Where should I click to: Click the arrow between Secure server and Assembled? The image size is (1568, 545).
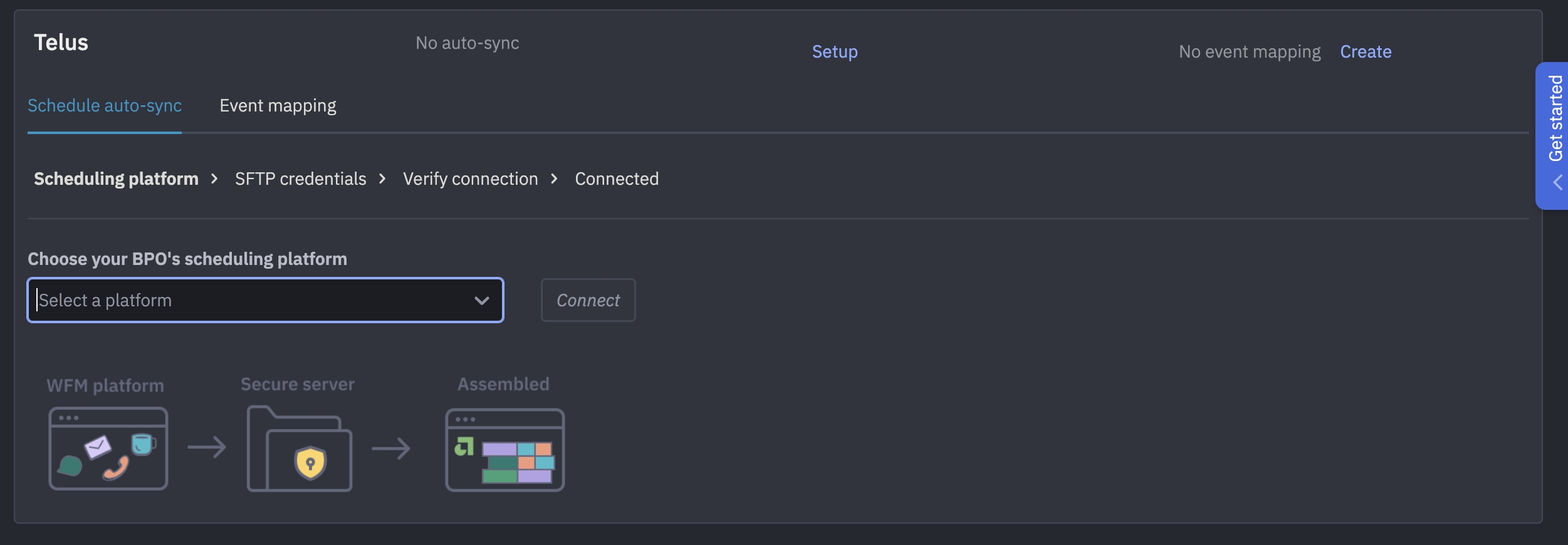click(x=392, y=448)
